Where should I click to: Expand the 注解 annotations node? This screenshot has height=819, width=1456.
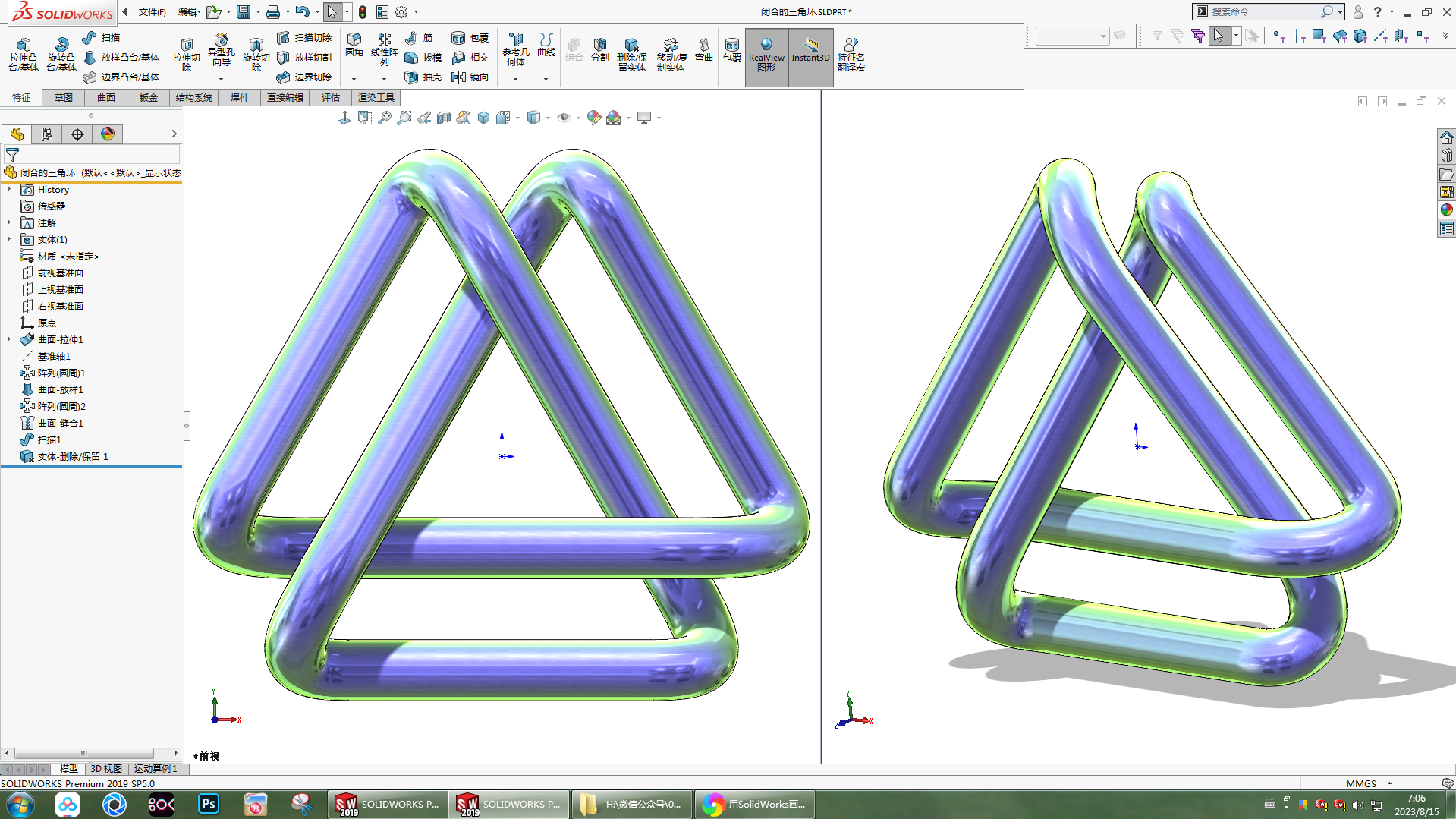[x=9, y=222]
